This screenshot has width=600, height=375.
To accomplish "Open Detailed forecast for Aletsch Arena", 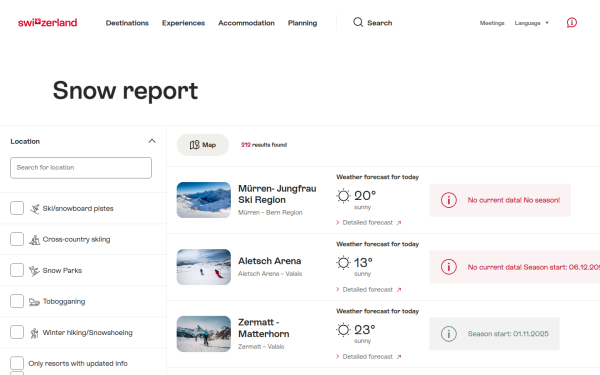I will 368,290.
